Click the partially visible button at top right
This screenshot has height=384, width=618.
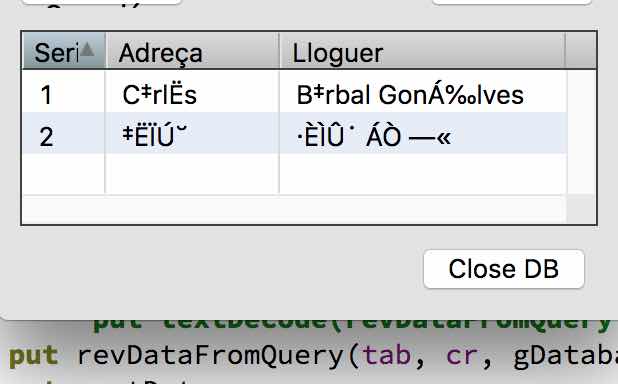click(x=512, y=2)
